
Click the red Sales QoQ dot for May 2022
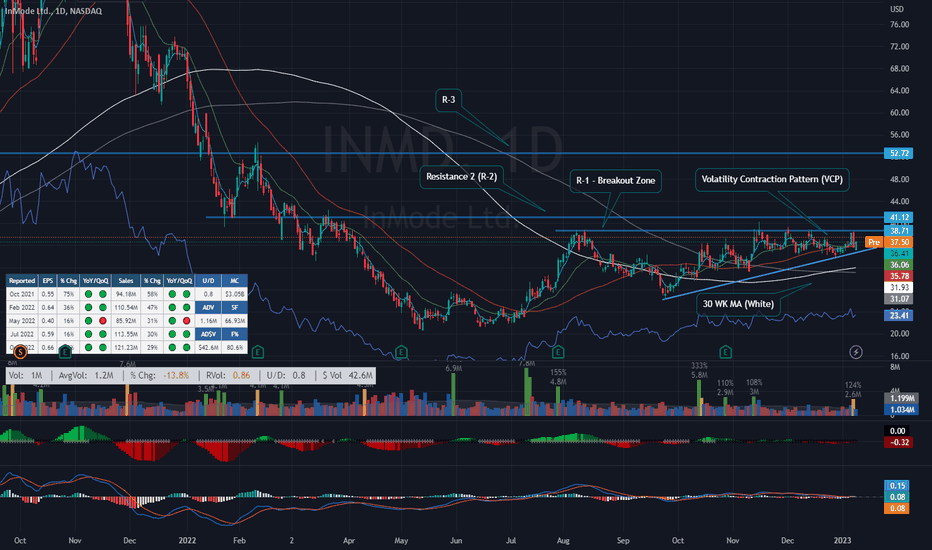click(186, 320)
